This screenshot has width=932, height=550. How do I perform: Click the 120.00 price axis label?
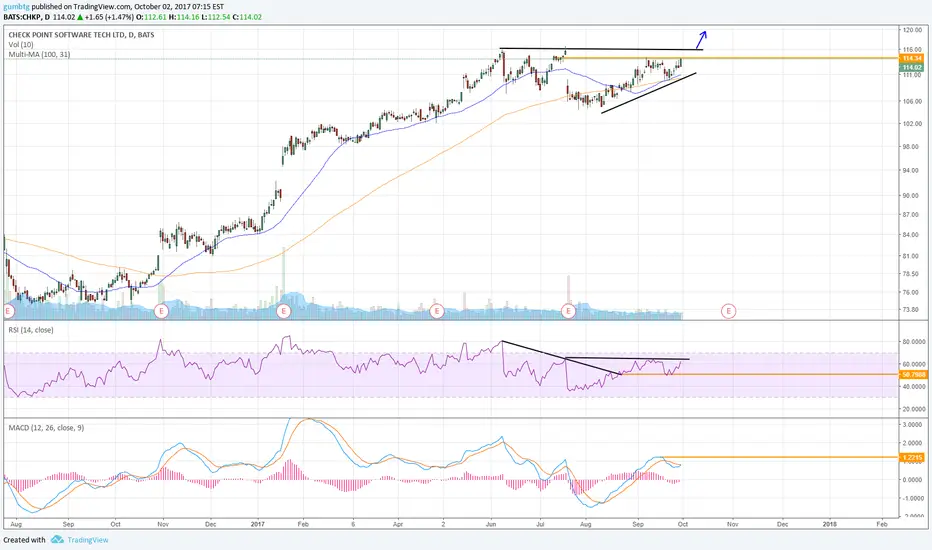[912, 30]
